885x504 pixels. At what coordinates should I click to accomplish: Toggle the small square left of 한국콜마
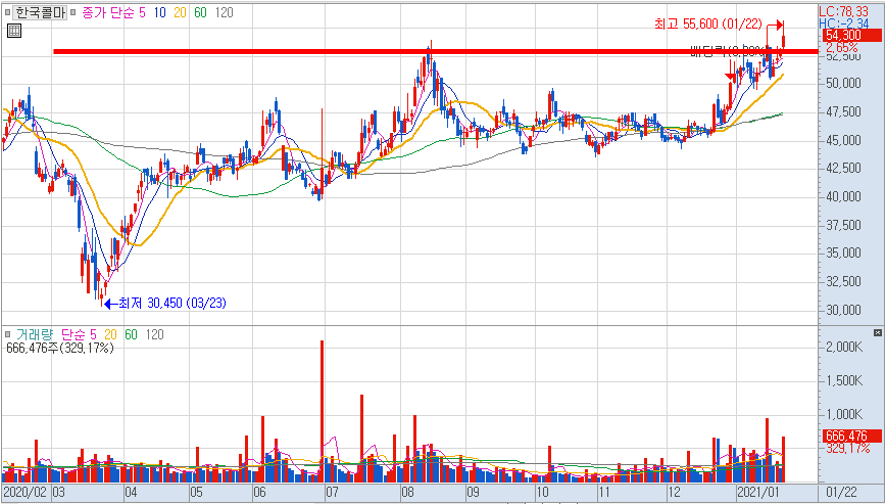click(7, 12)
